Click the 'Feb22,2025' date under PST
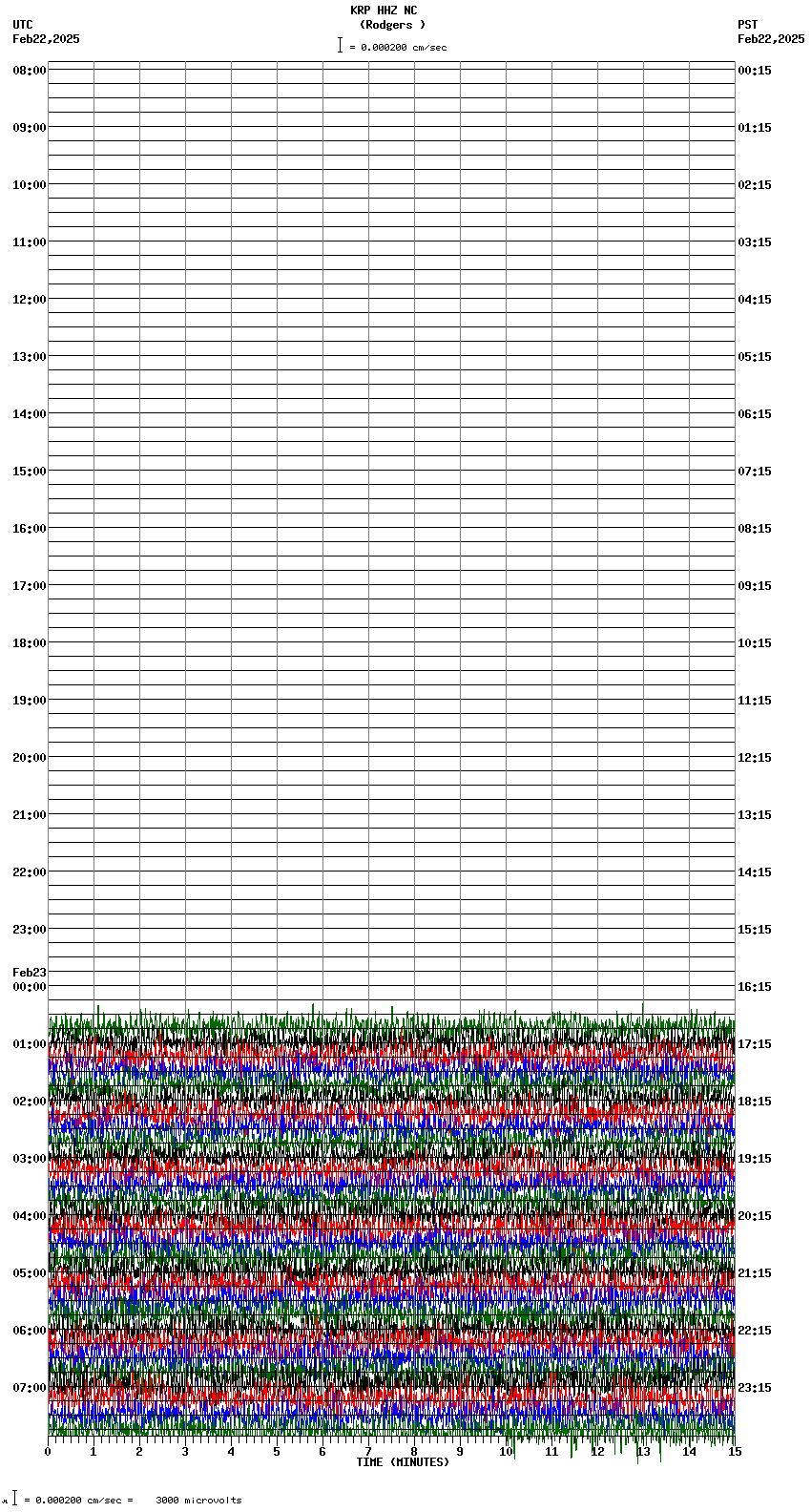Screen dimensions: 811x1512 [x=771, y=39]
